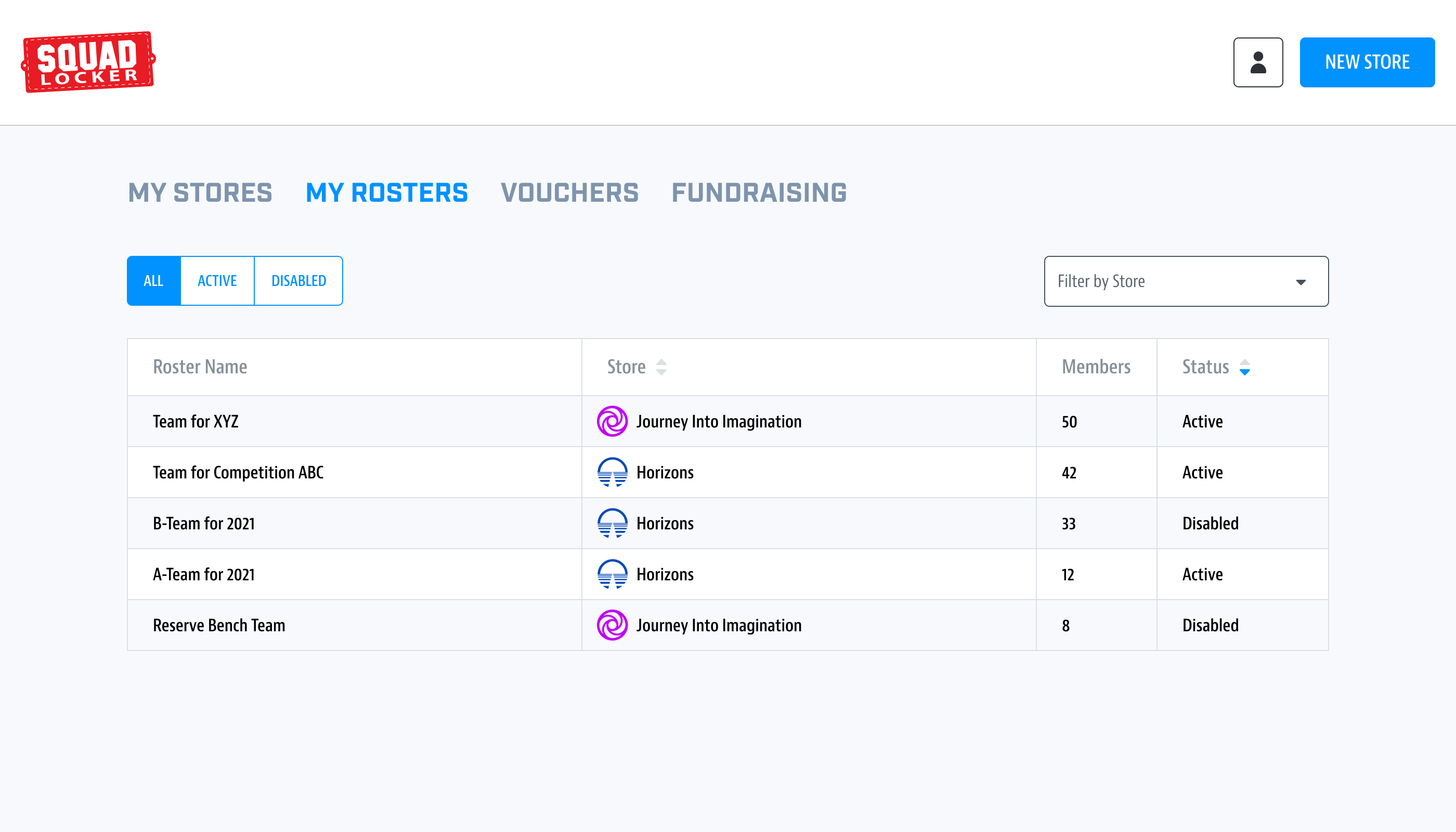Click Journey Into Imagination swirl icon in Team for XYZ row
Viewport: 1456px width, 832px height.
(612, 421)
